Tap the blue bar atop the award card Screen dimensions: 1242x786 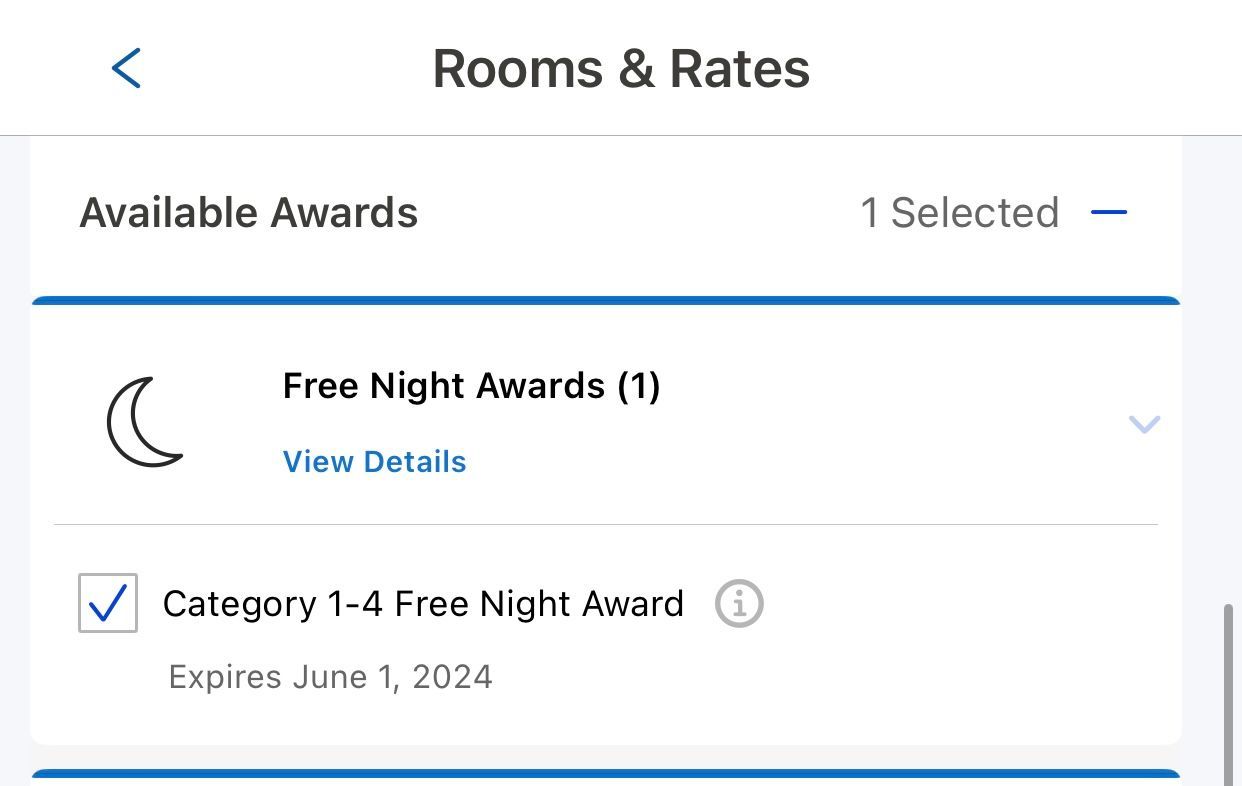coord(606,300)
